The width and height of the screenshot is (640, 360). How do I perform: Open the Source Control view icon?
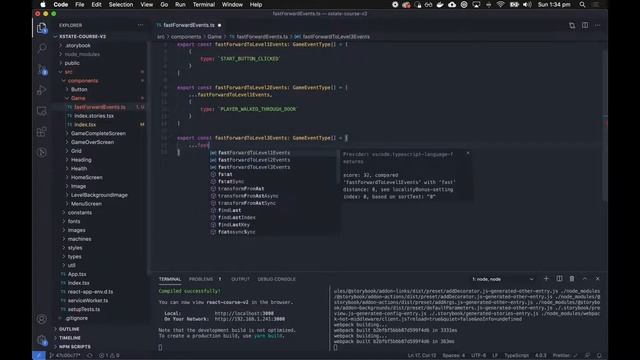click(42, 69)
